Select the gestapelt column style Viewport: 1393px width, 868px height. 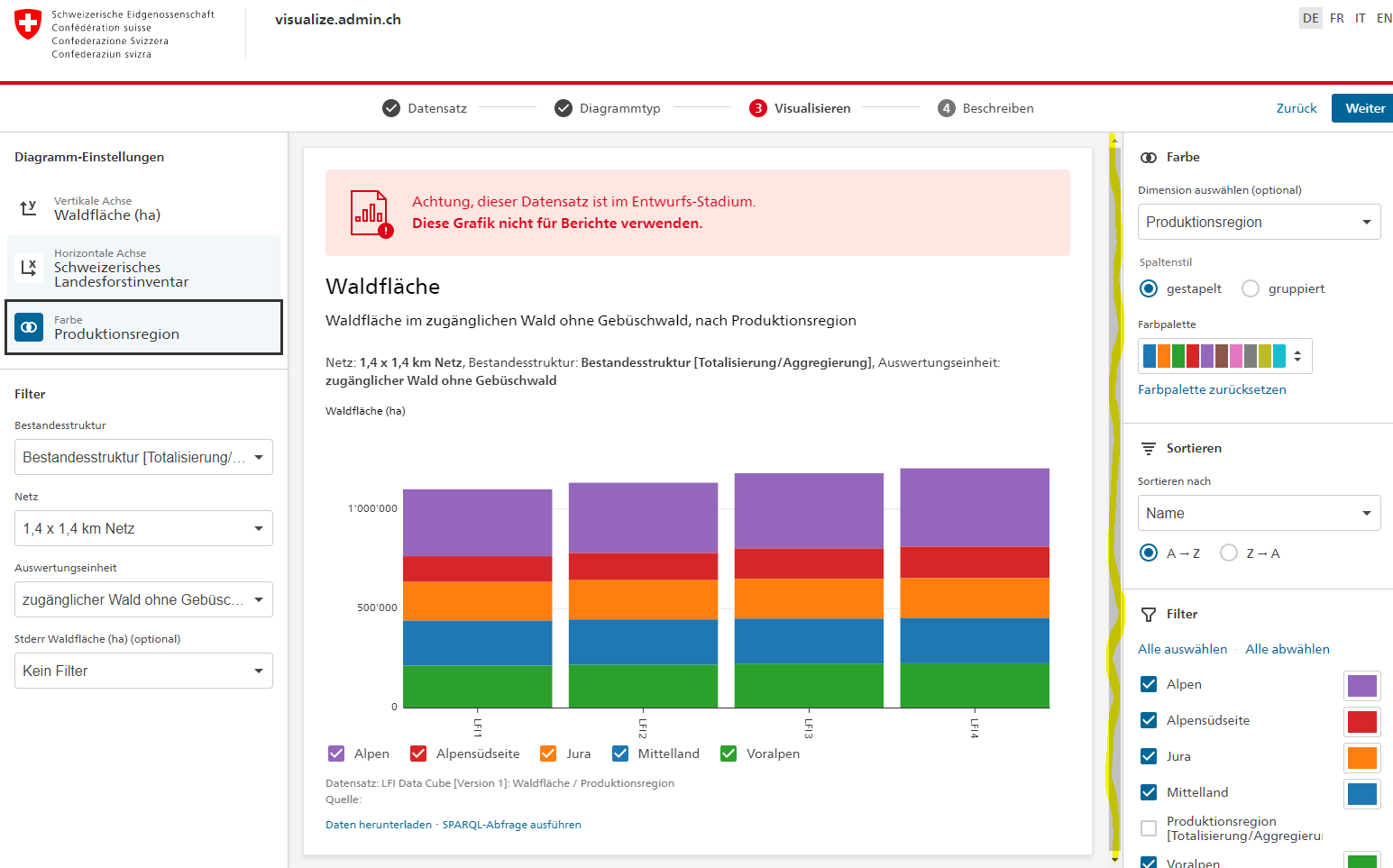(1149, 288)
